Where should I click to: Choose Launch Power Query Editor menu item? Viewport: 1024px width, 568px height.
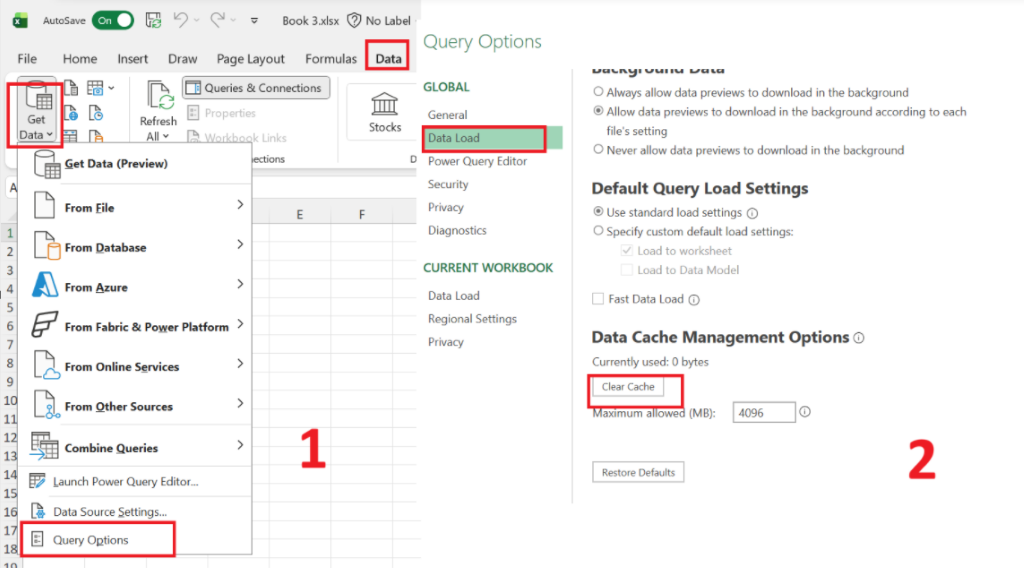[135, 481]
